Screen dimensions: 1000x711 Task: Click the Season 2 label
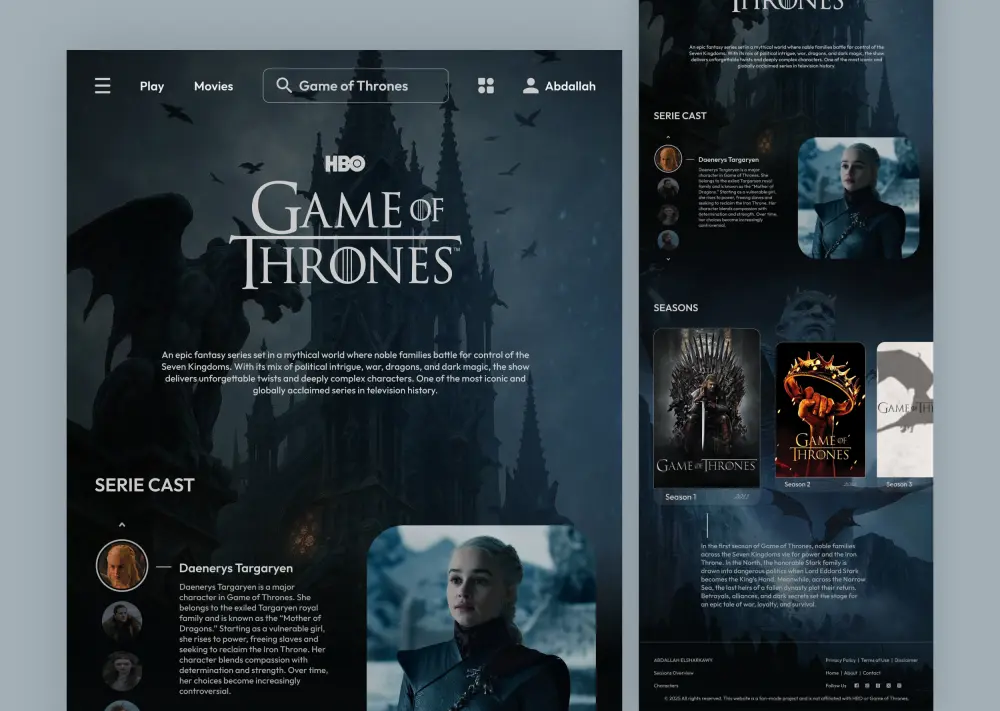point(797,485)
